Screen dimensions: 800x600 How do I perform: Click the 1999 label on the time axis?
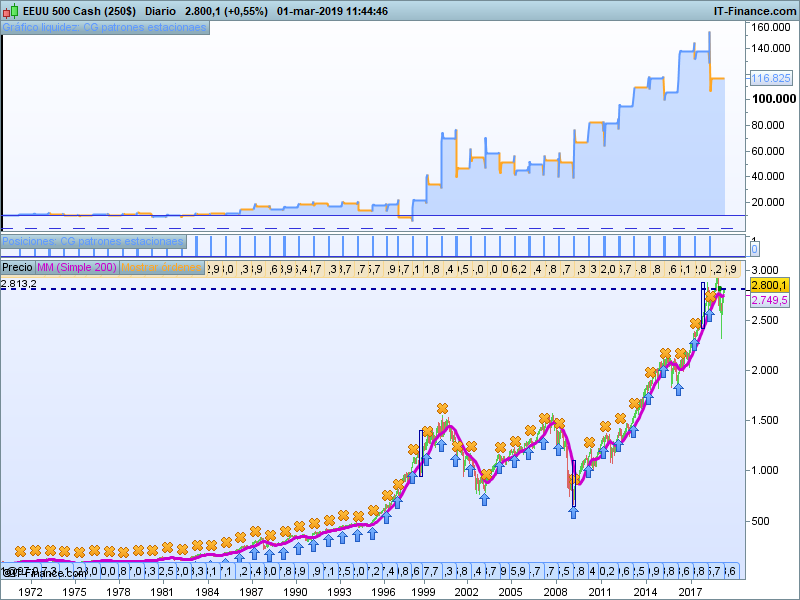pos(422,592)
